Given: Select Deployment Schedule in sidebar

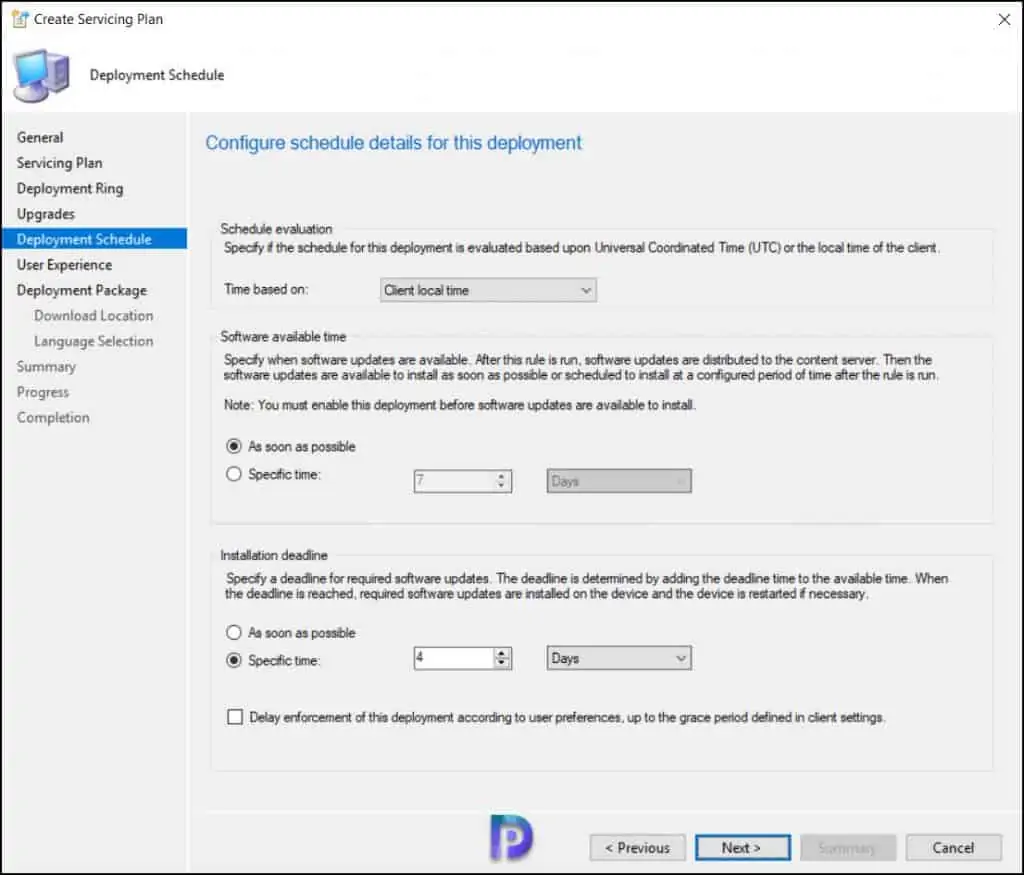Looking at the screenshot, I should (x=94, y=239).
